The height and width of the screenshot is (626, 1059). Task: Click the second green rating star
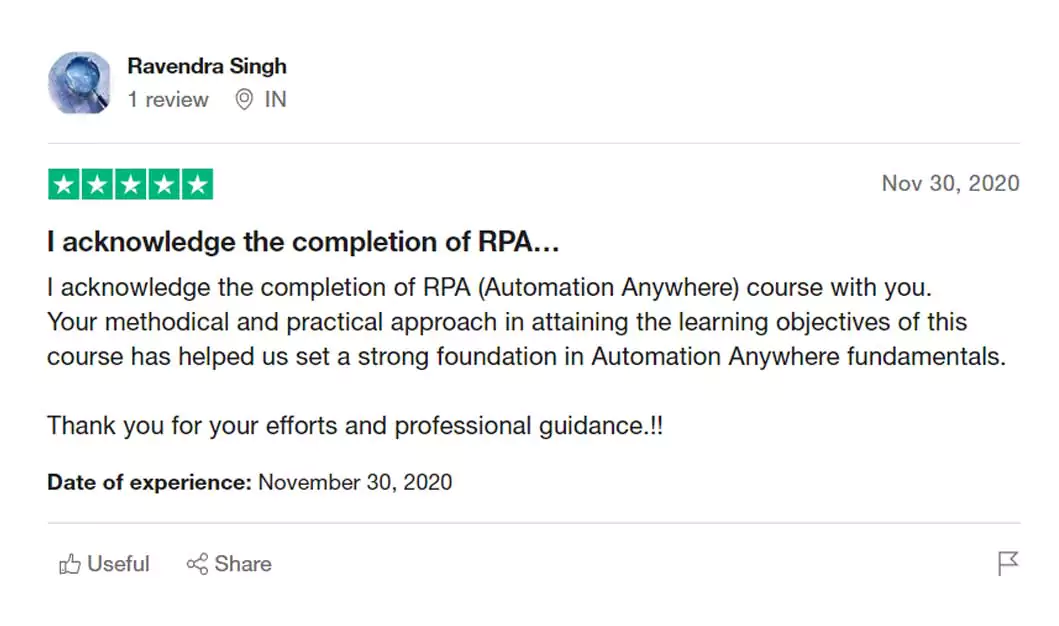97,185
